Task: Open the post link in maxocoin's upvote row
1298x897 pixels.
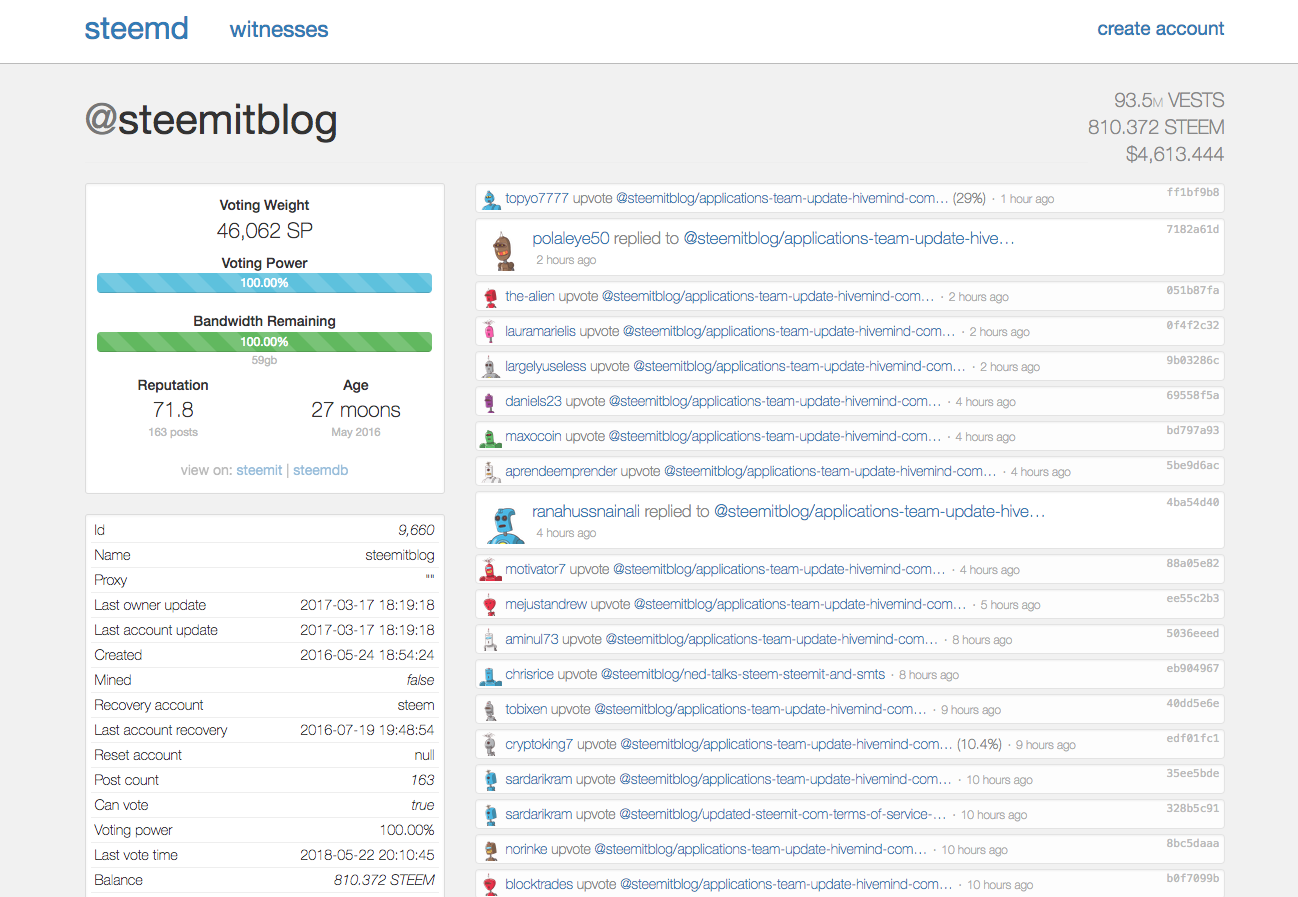Action: coord(775,437)
